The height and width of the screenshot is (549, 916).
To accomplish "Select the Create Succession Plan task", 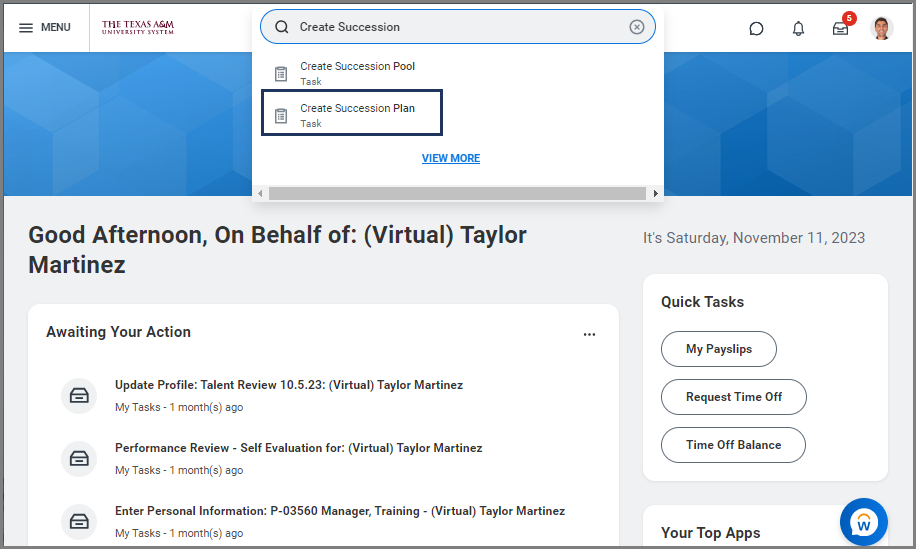I will point(352,113).
